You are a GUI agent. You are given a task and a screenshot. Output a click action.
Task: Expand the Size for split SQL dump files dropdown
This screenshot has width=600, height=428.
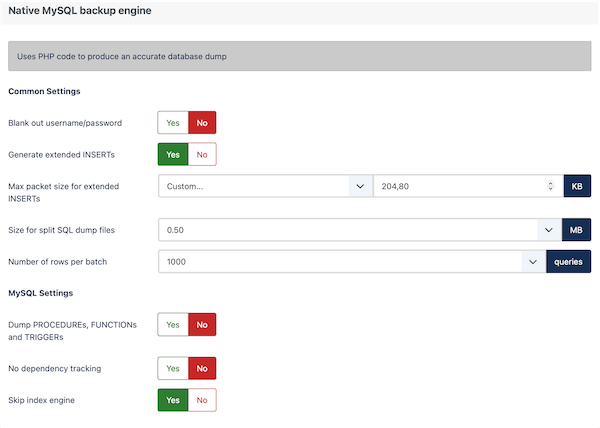coord(549,230)
